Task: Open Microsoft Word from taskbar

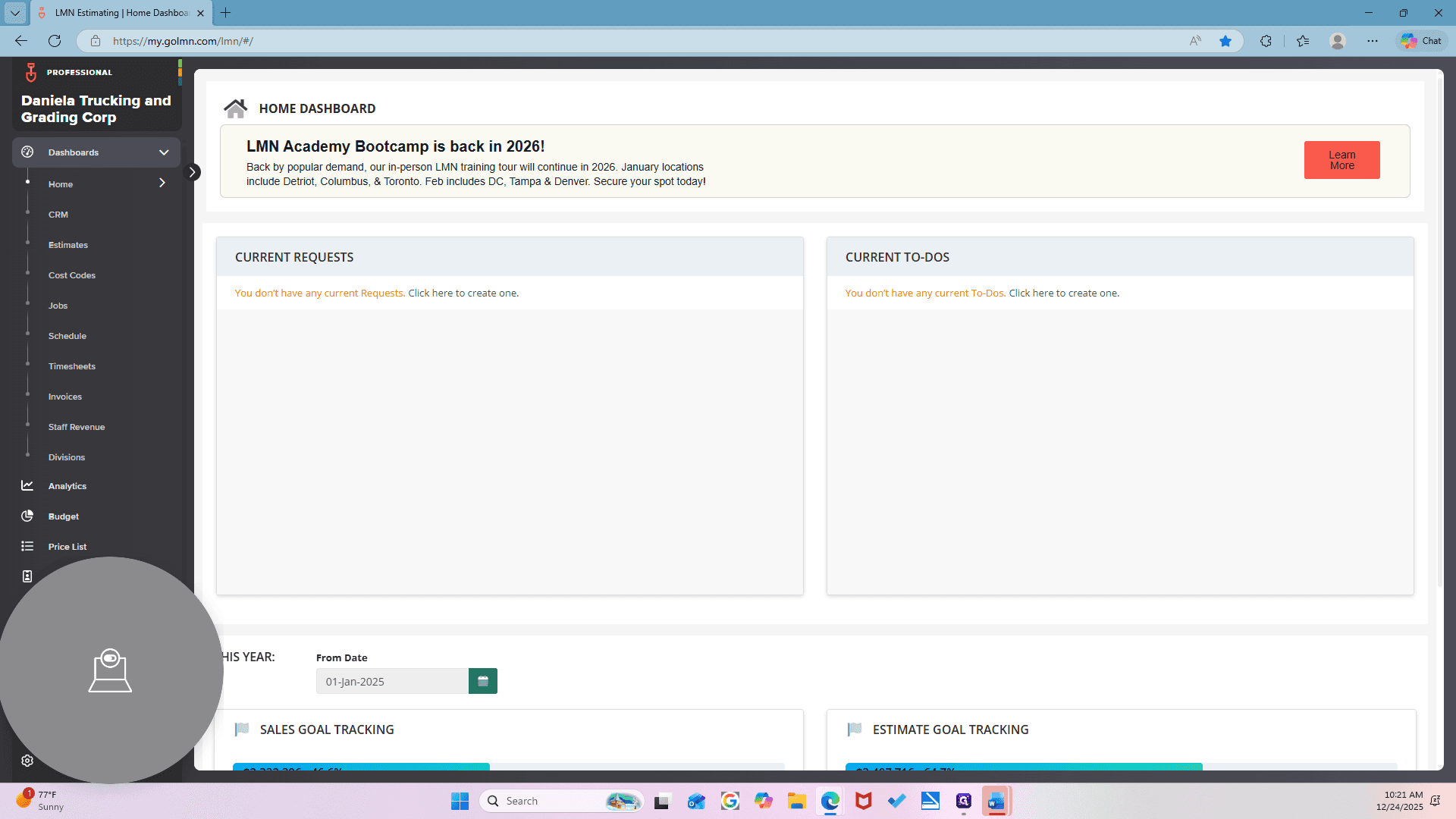Action: [x=996, y=801]
